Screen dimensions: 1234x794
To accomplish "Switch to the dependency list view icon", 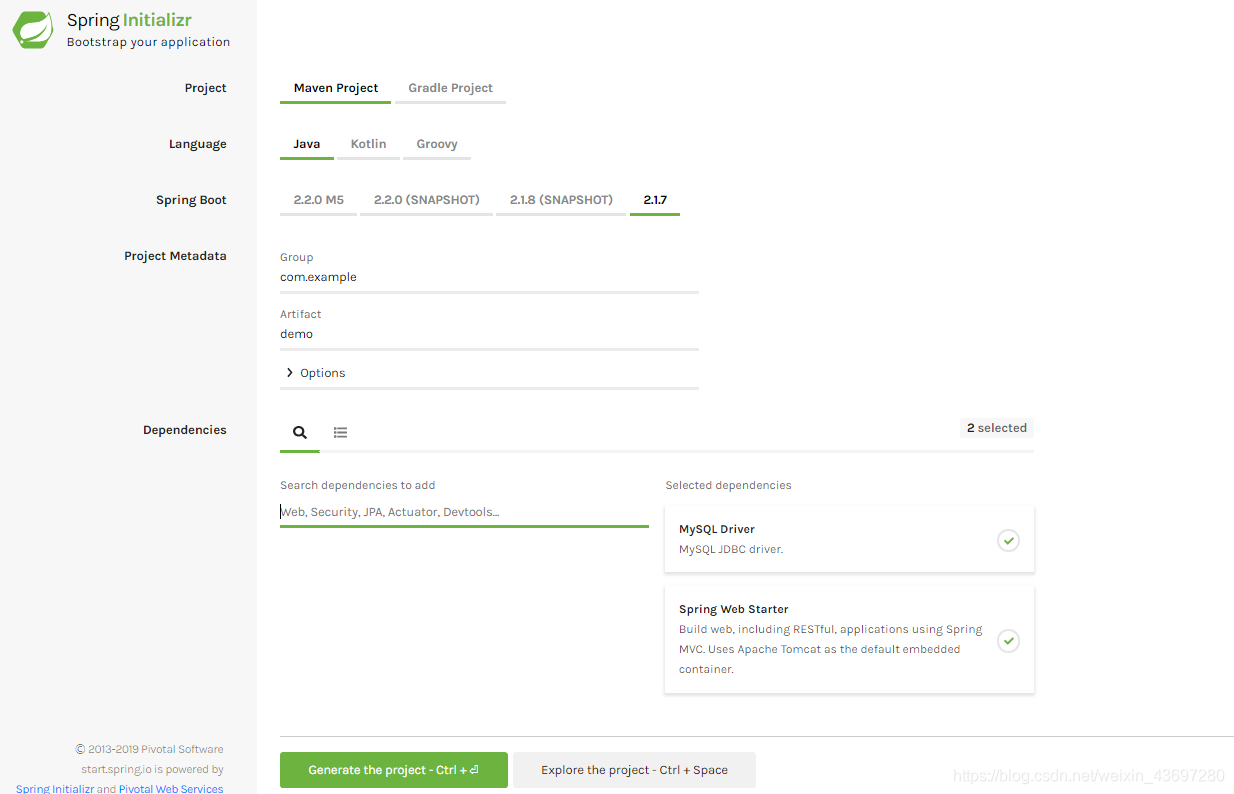I will 340,432.
